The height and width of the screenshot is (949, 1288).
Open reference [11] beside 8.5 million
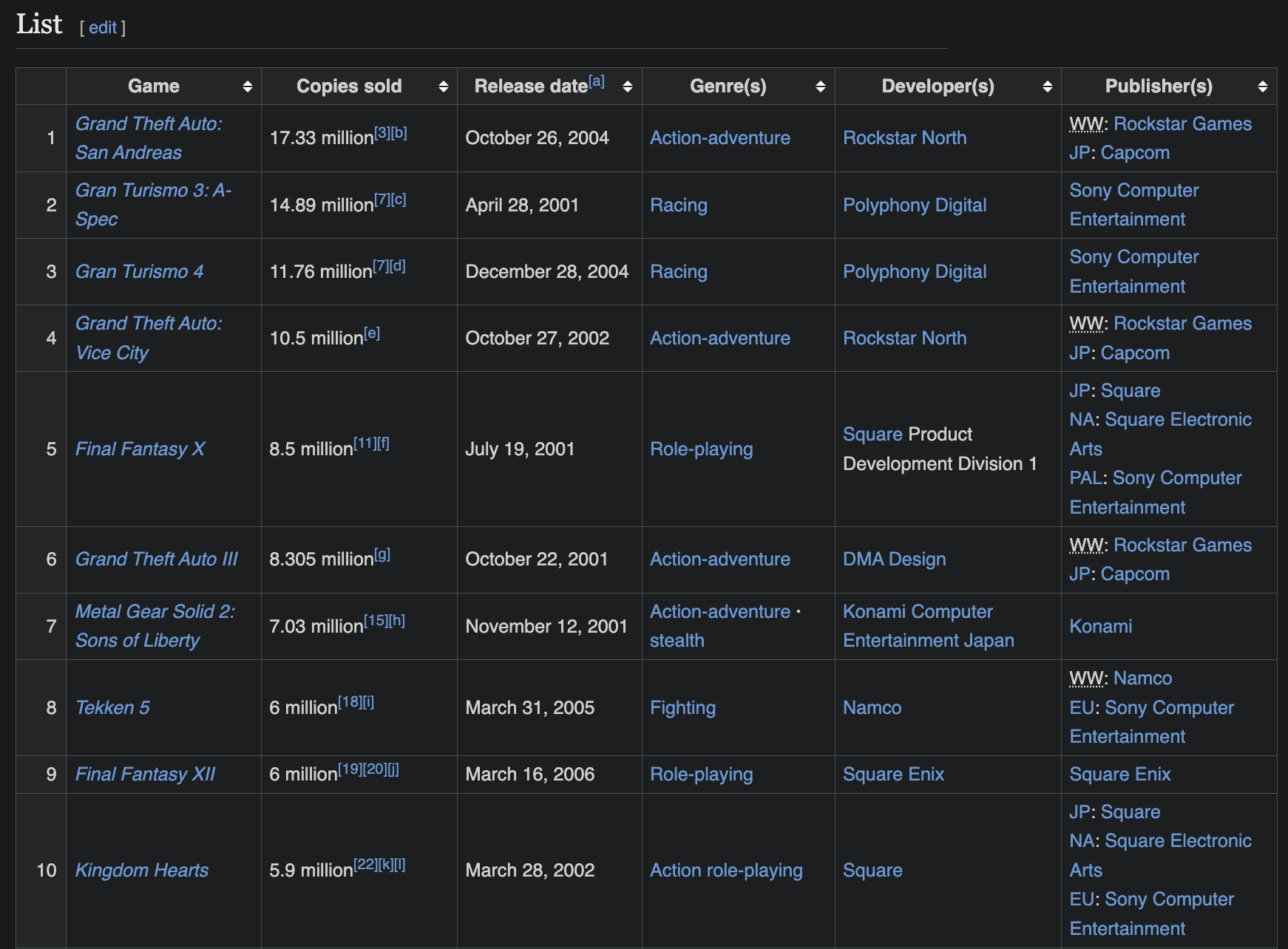pos(365,443)
